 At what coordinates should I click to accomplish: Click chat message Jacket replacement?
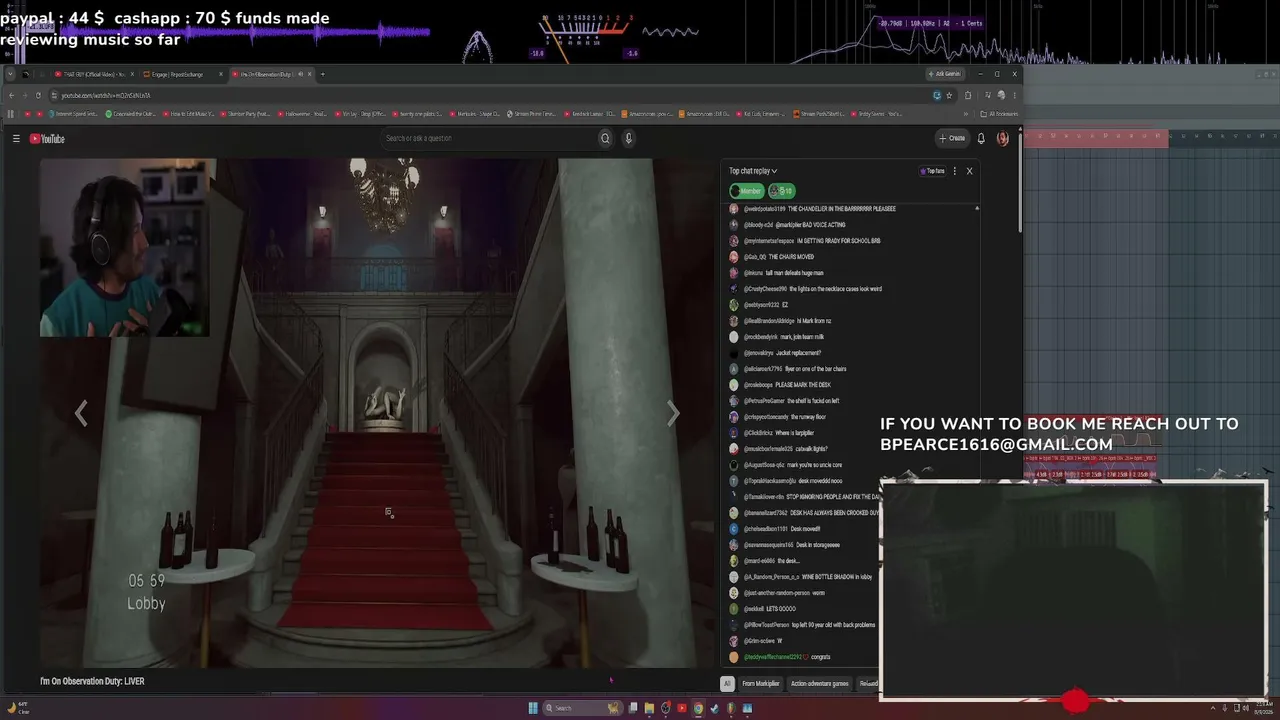coord(798,353)
